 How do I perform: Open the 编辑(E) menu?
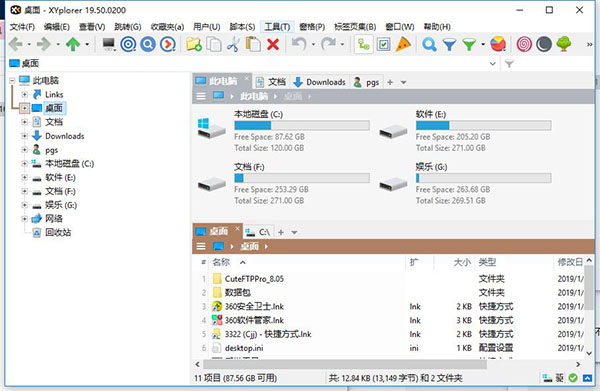point(57,27)
